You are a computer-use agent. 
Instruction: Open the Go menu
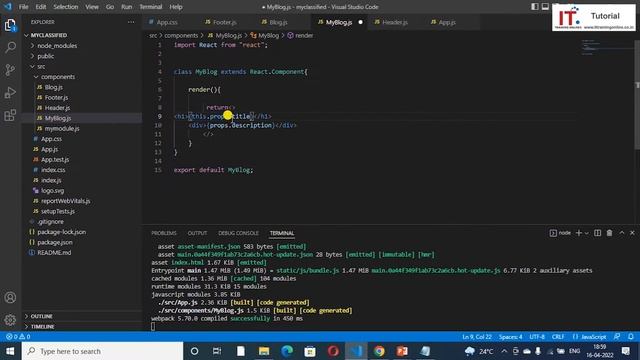(x=110, y=7)
